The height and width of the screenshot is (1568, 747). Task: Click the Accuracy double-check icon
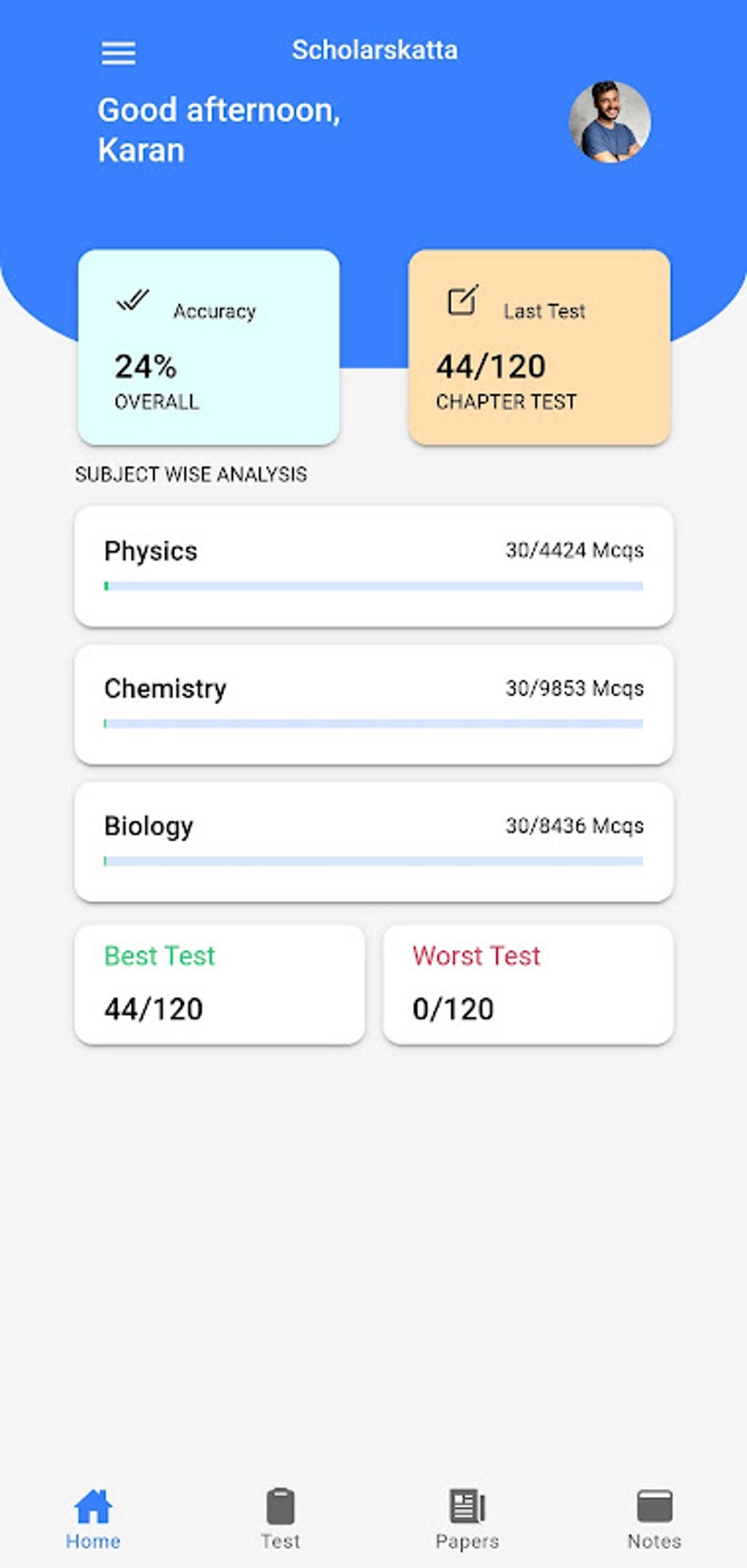[133, 300]
